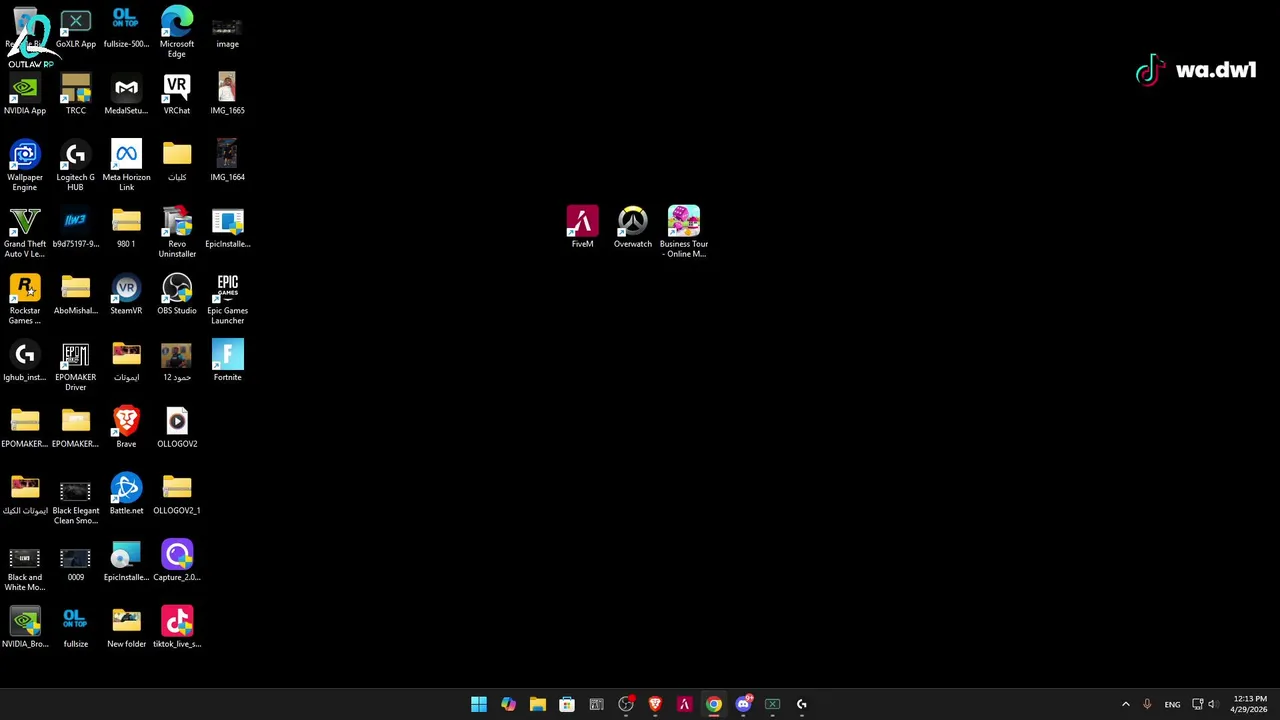Viewport: 1280px width, 720px height.
Task: Select the 'New folder' folder
Action: coord(126,628)
